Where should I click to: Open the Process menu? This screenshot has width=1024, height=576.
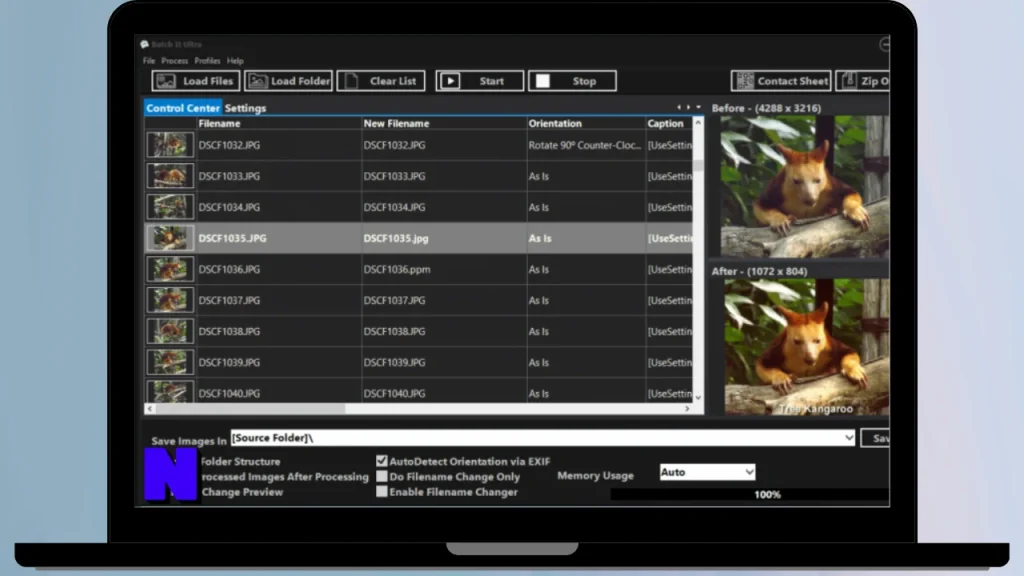(x=174, y=61)
